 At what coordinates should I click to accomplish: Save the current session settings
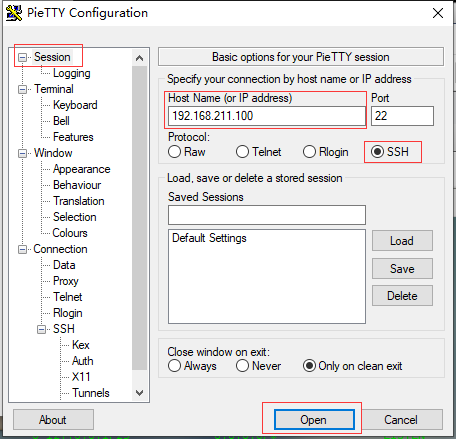tap(402, 269)
